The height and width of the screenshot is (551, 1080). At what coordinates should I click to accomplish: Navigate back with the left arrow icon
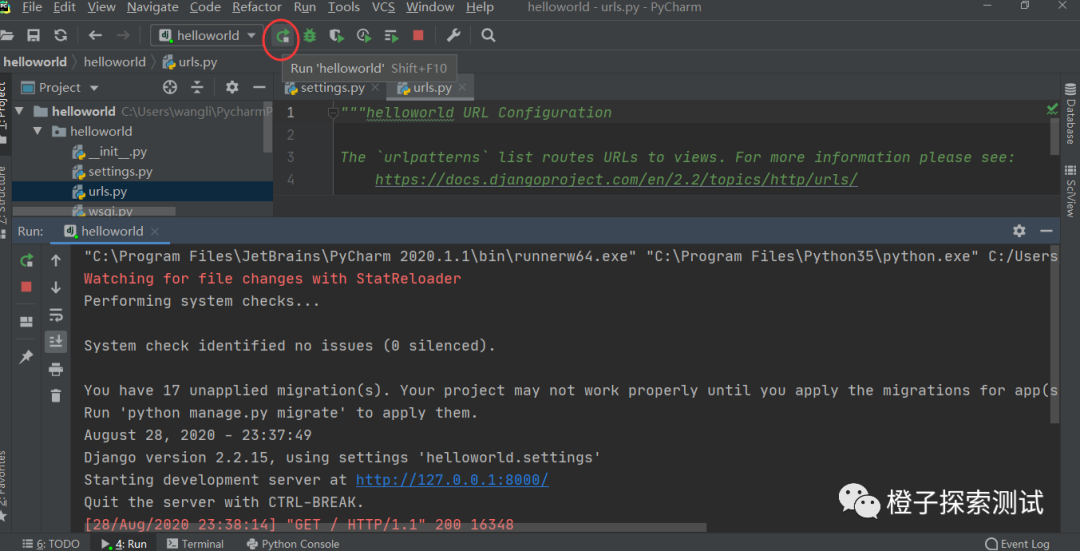click(95, 35)
